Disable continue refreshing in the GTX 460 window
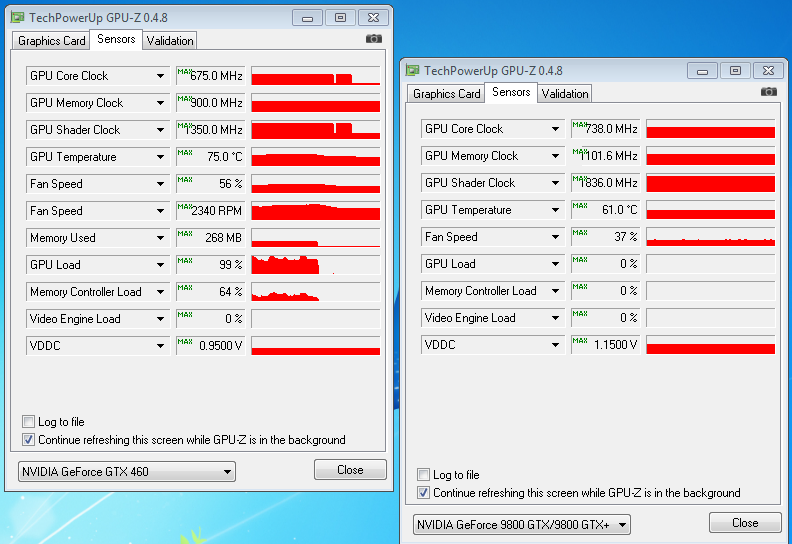 (x=29, y=440)
